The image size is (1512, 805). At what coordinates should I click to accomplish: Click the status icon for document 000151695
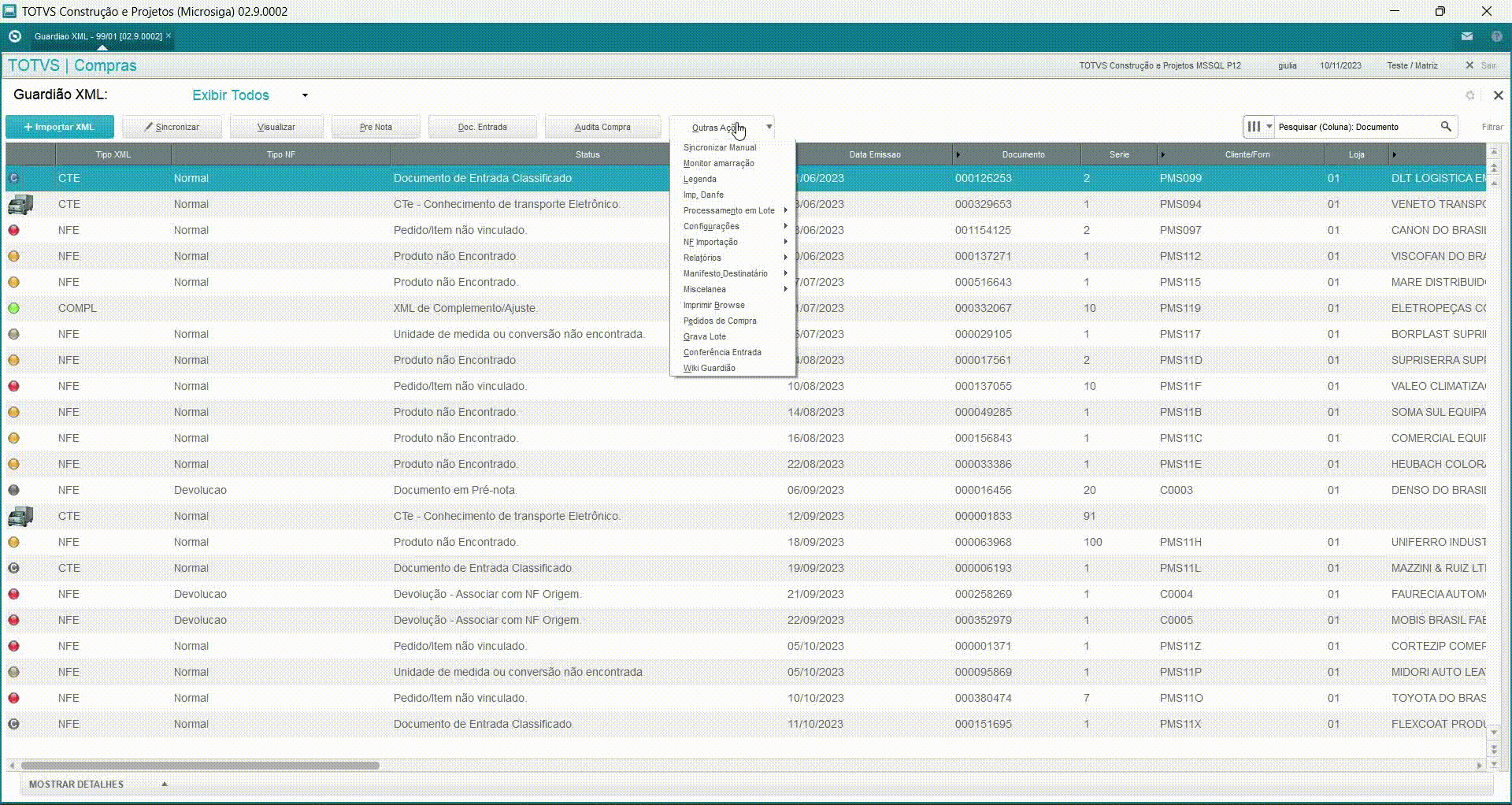(x=13, y=725)
